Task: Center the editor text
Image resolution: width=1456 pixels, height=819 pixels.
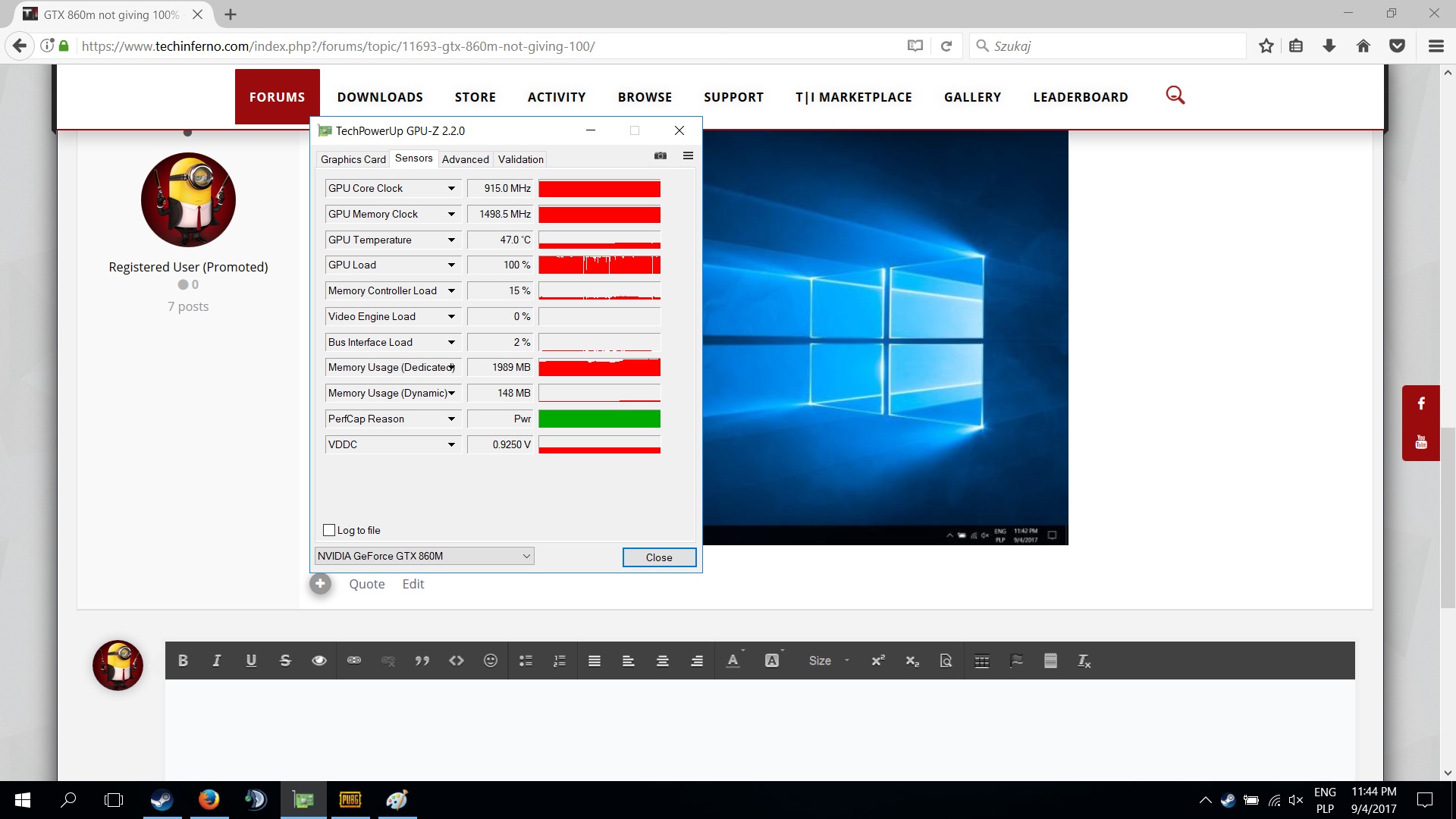Action: [x=663, y=661]
